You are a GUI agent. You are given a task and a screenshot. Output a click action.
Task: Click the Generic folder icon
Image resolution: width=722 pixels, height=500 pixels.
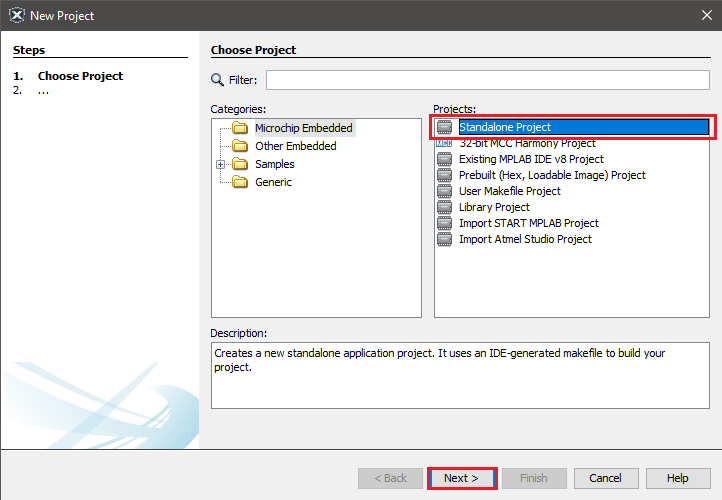[x=240, y=182]
